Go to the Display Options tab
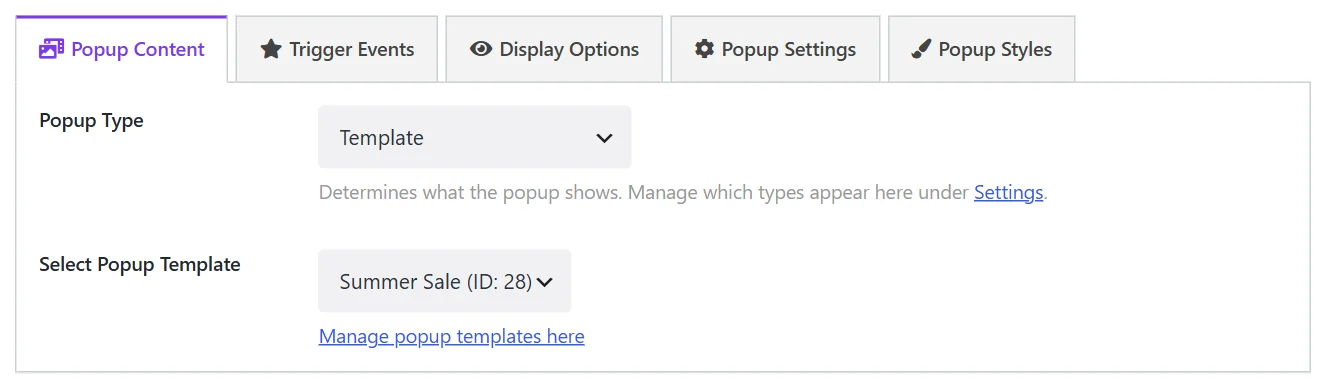Viewport: 1326px width, 387px height. click(554, 49)
